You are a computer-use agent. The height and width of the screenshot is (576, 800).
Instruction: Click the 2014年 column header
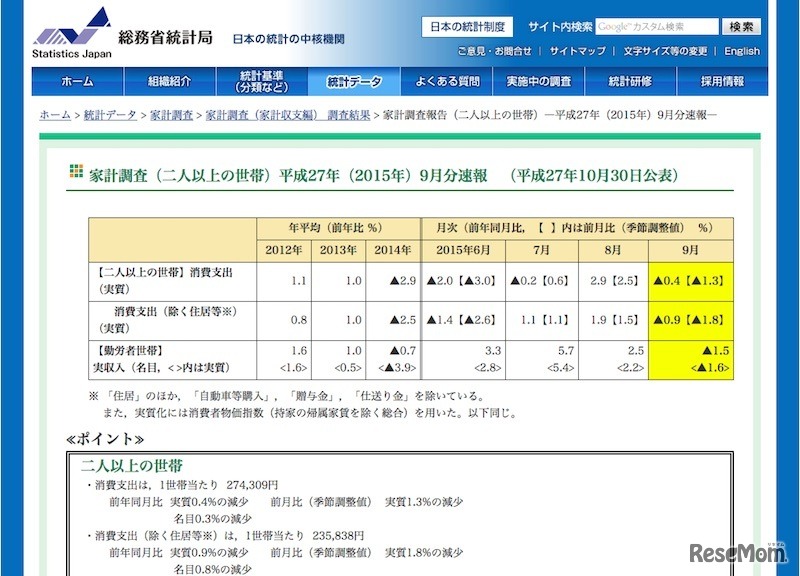[393, 251]
